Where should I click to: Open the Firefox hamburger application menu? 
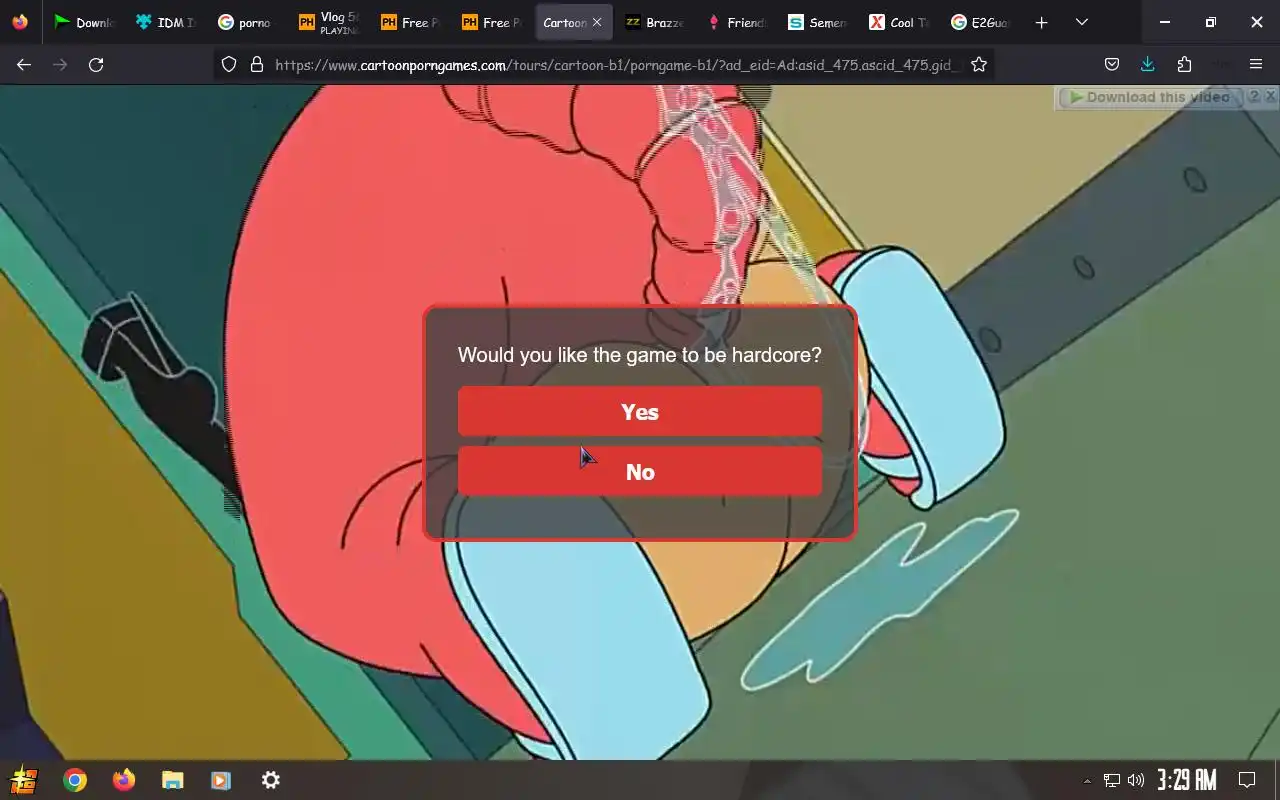click(1256, 64)
